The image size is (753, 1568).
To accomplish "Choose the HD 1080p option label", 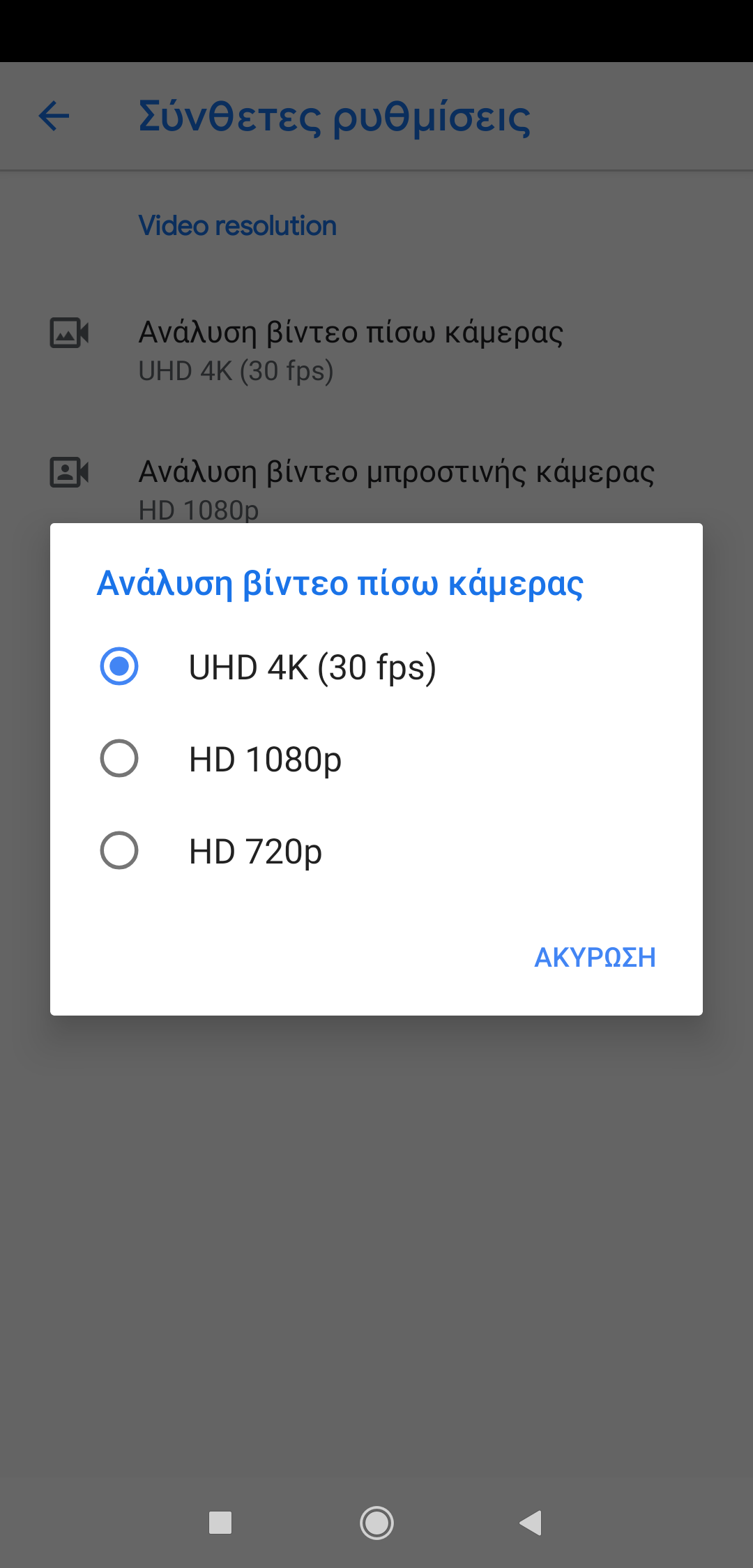I will point(265,760).
